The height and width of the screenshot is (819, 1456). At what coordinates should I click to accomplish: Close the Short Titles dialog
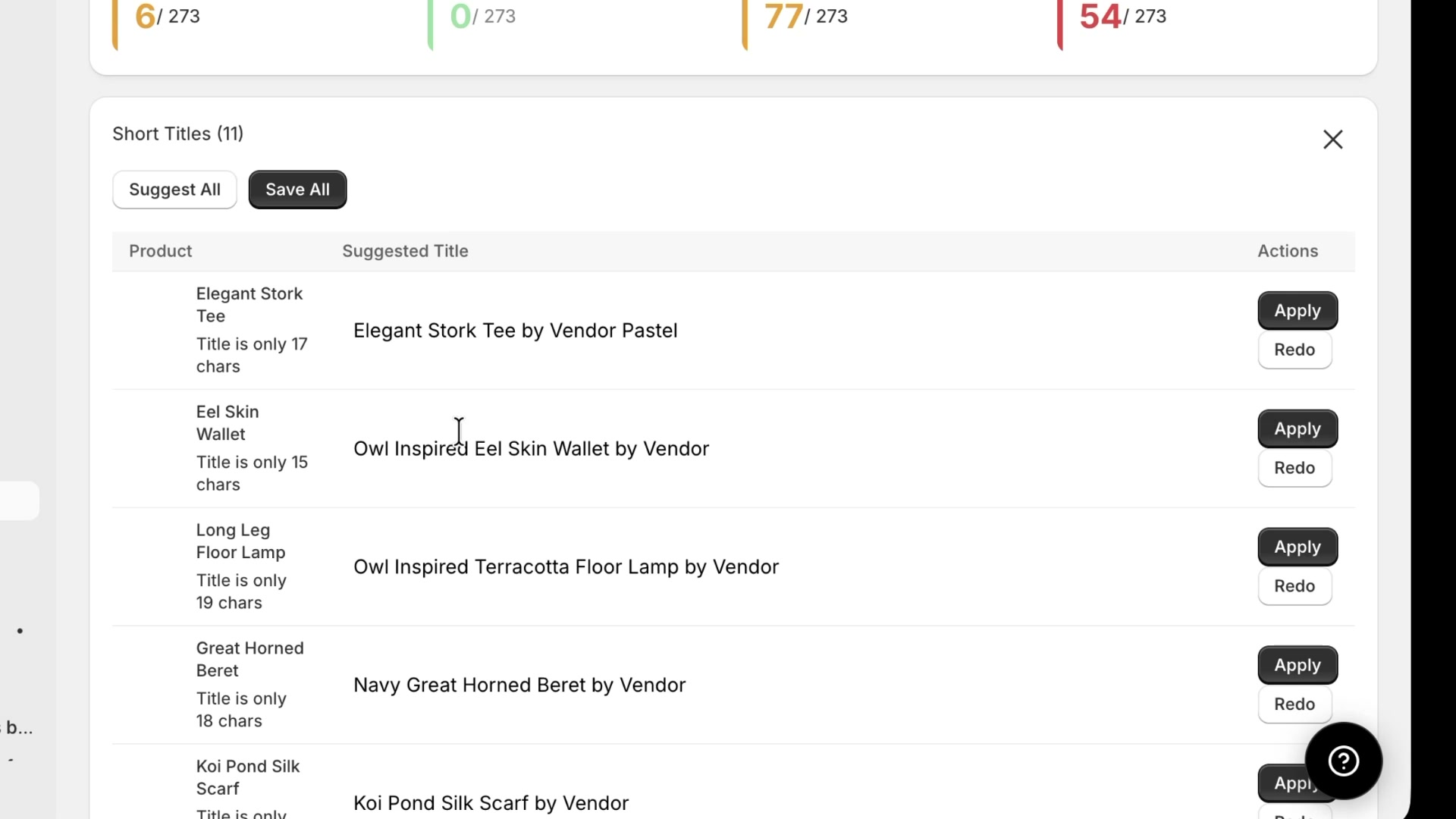pos(1332,140)
